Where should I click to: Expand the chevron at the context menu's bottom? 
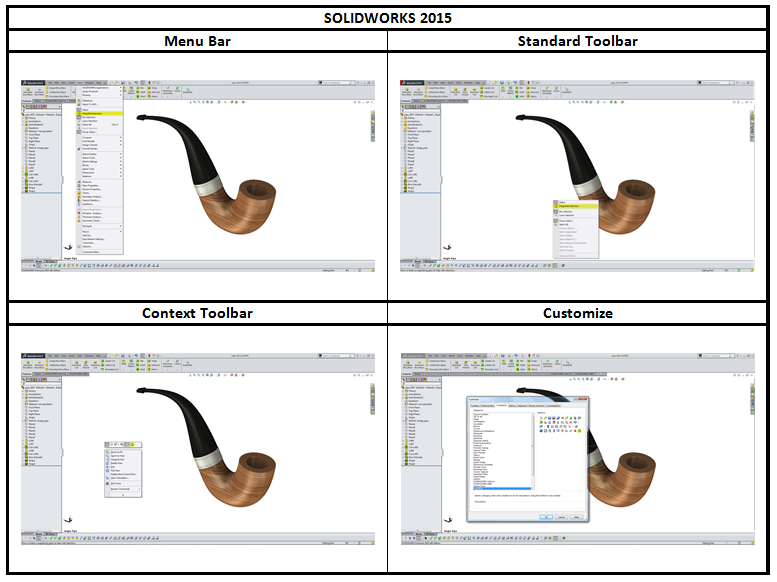tap(123, 495)
